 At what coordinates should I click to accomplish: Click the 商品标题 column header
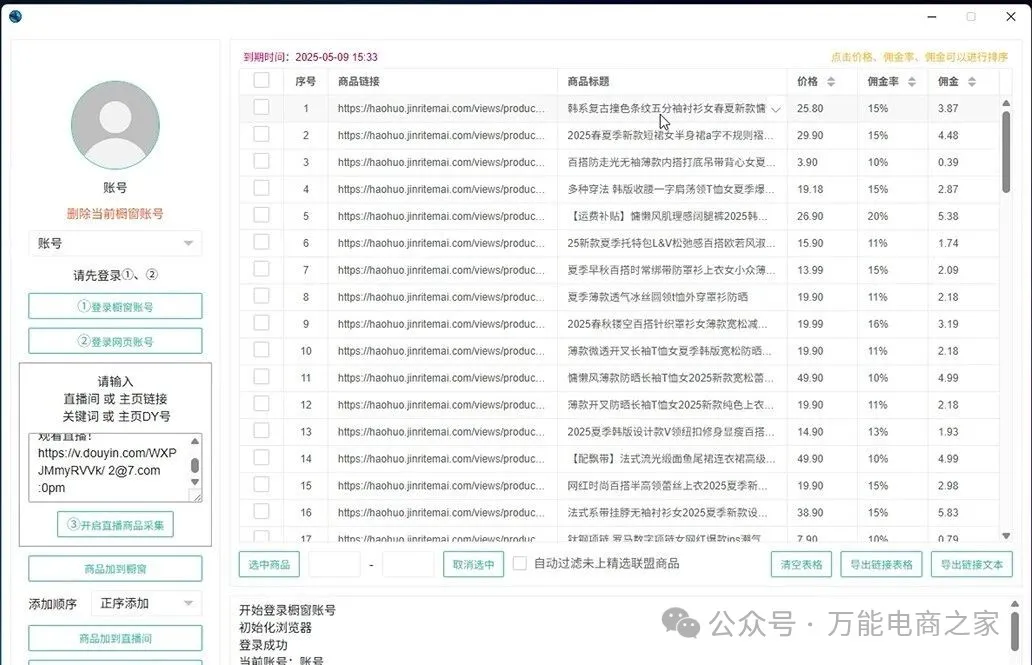588,82
